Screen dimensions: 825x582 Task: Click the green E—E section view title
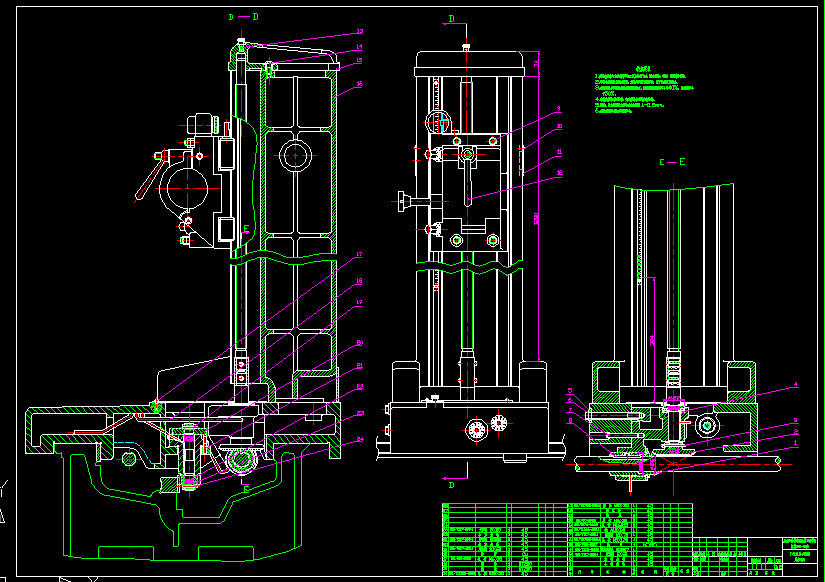click(672, 162)
